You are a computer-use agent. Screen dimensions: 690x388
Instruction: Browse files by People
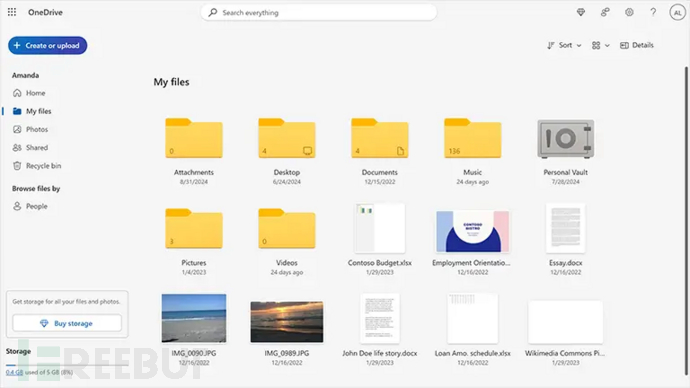30,206
